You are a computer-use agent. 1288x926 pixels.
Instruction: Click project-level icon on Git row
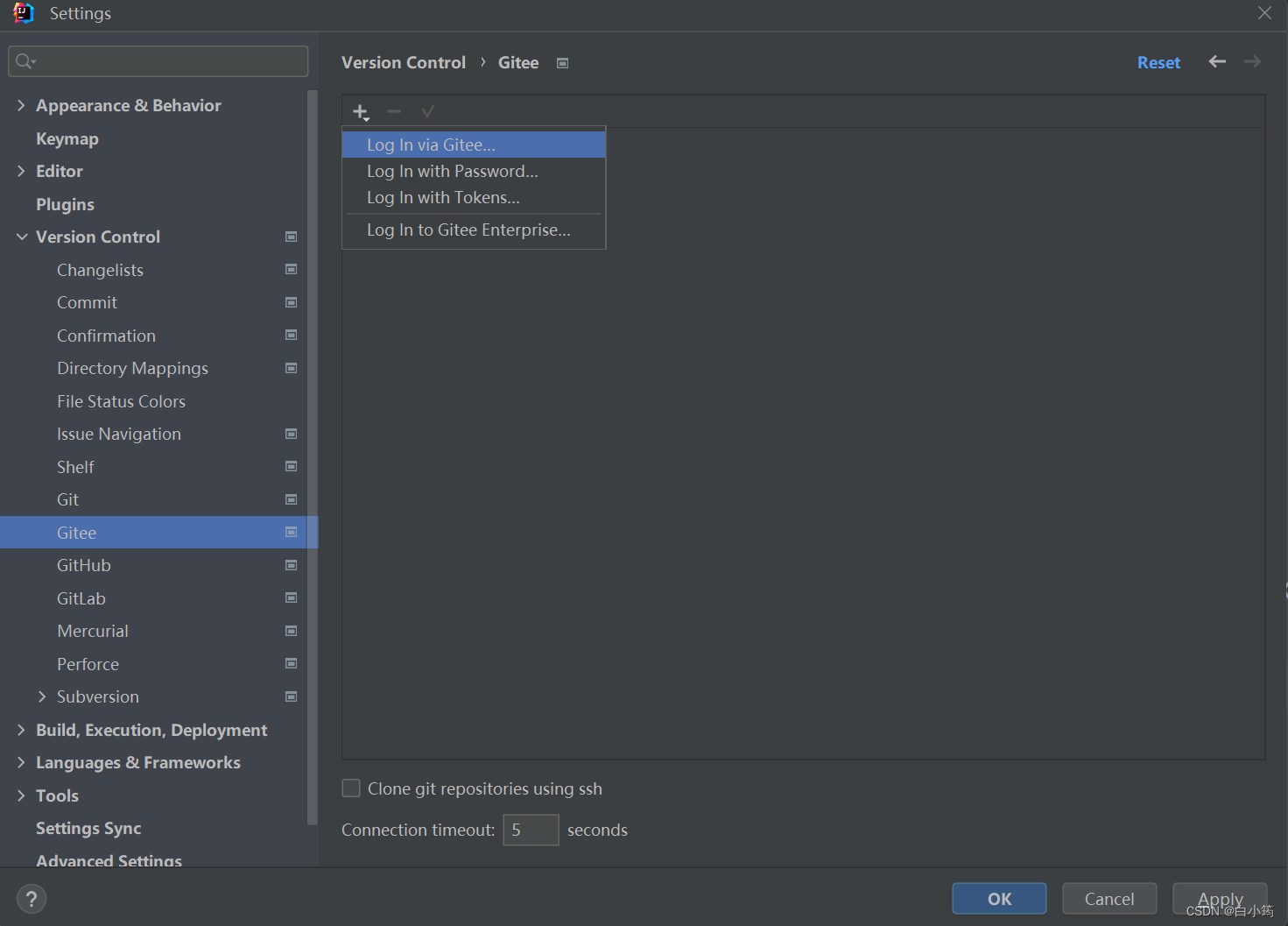[292, 499]
